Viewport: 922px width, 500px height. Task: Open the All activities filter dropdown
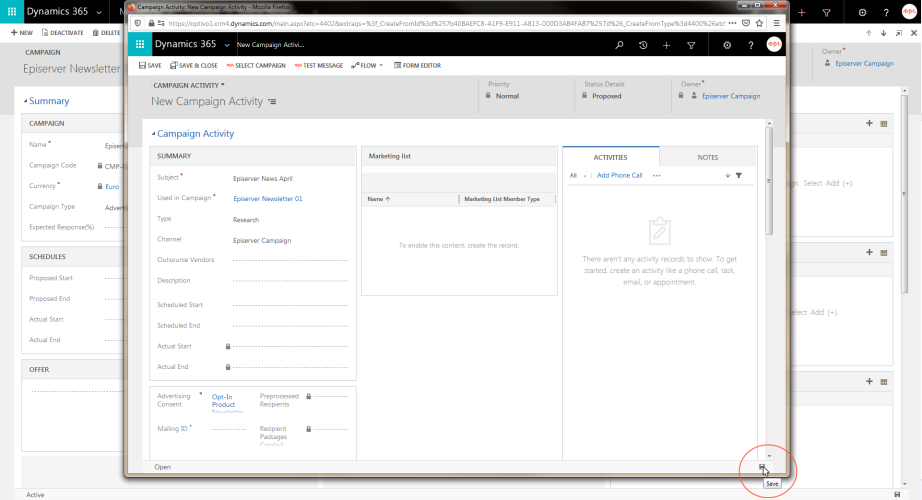pyautogui.click(x=578, y=175)
